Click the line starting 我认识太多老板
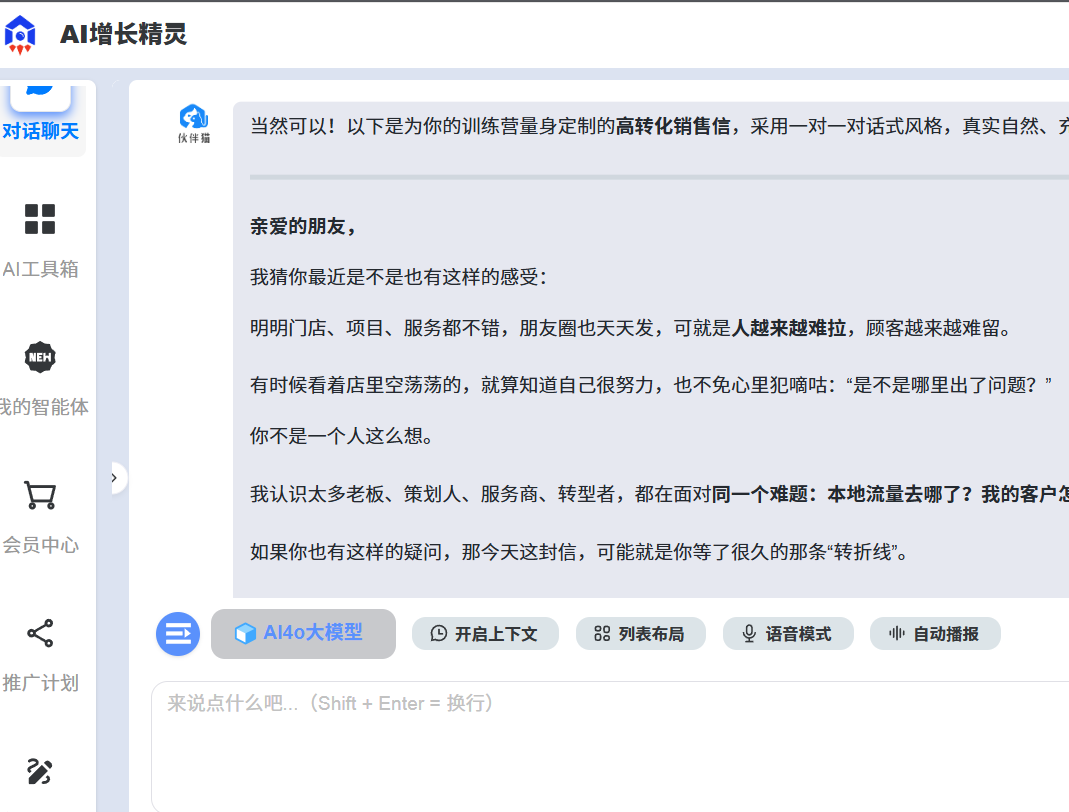Viewport: 1069px width, 812px height. pyautogui.click(x=659, y=494)
